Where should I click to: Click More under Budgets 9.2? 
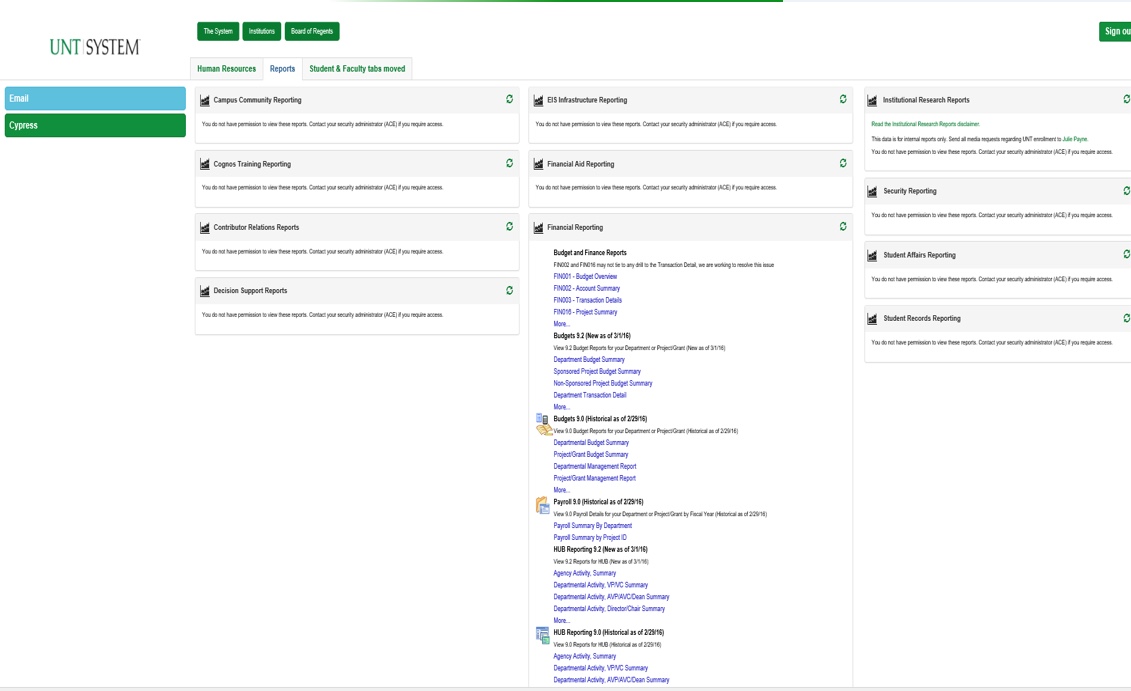[561, 407]
